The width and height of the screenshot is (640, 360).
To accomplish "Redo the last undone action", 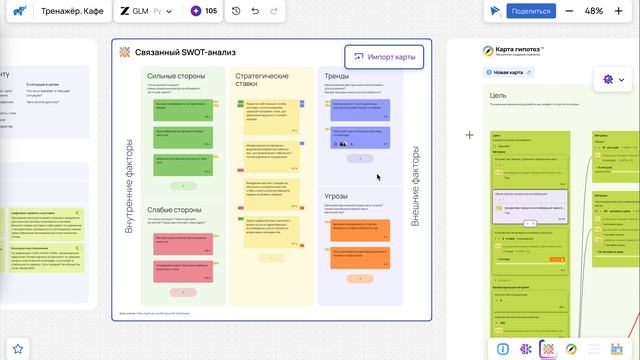I will pos(274,11).
